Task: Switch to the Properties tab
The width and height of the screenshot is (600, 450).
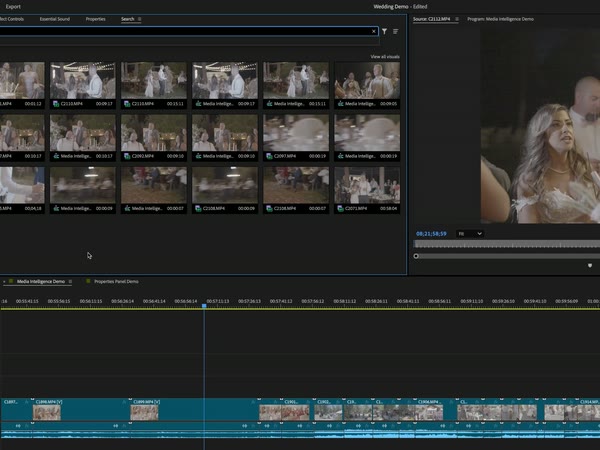Action: point(95,19)
